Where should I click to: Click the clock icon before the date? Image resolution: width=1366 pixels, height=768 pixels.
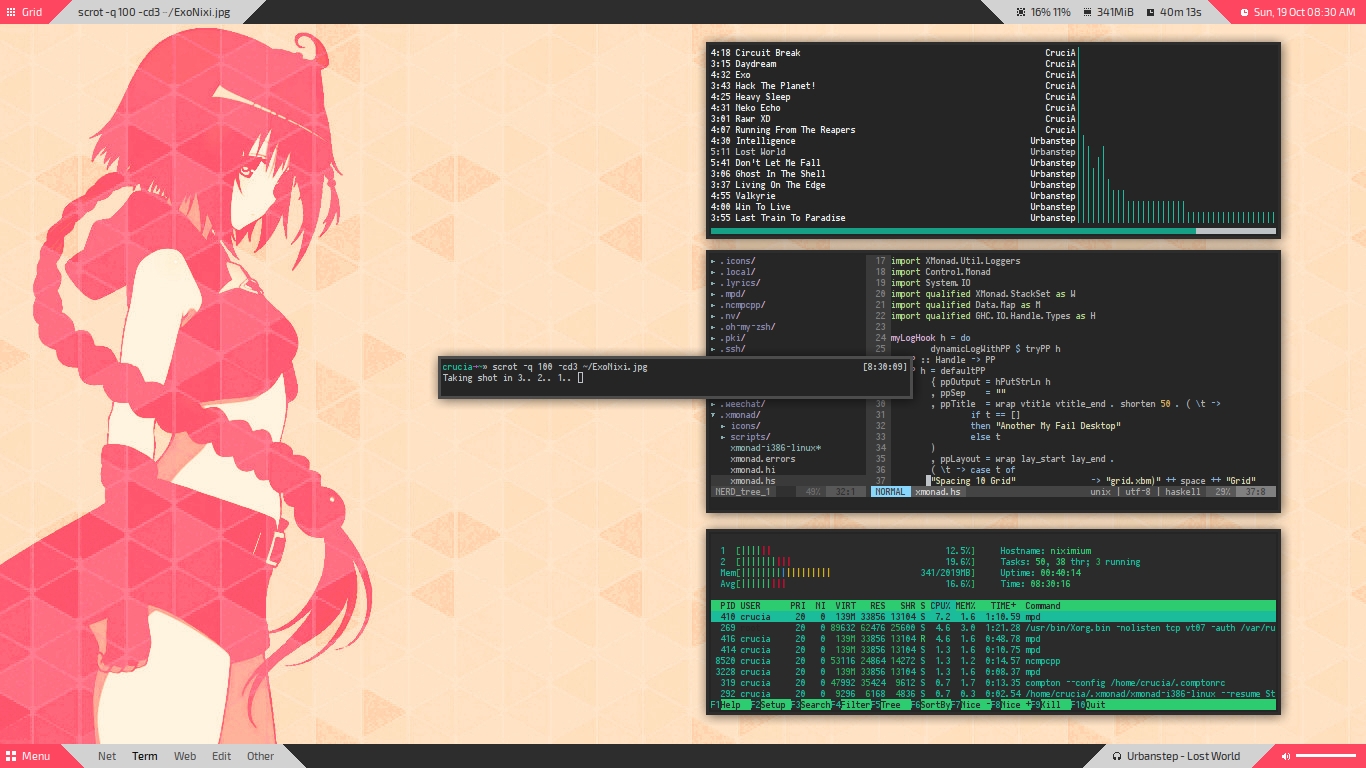point(1245,12)
